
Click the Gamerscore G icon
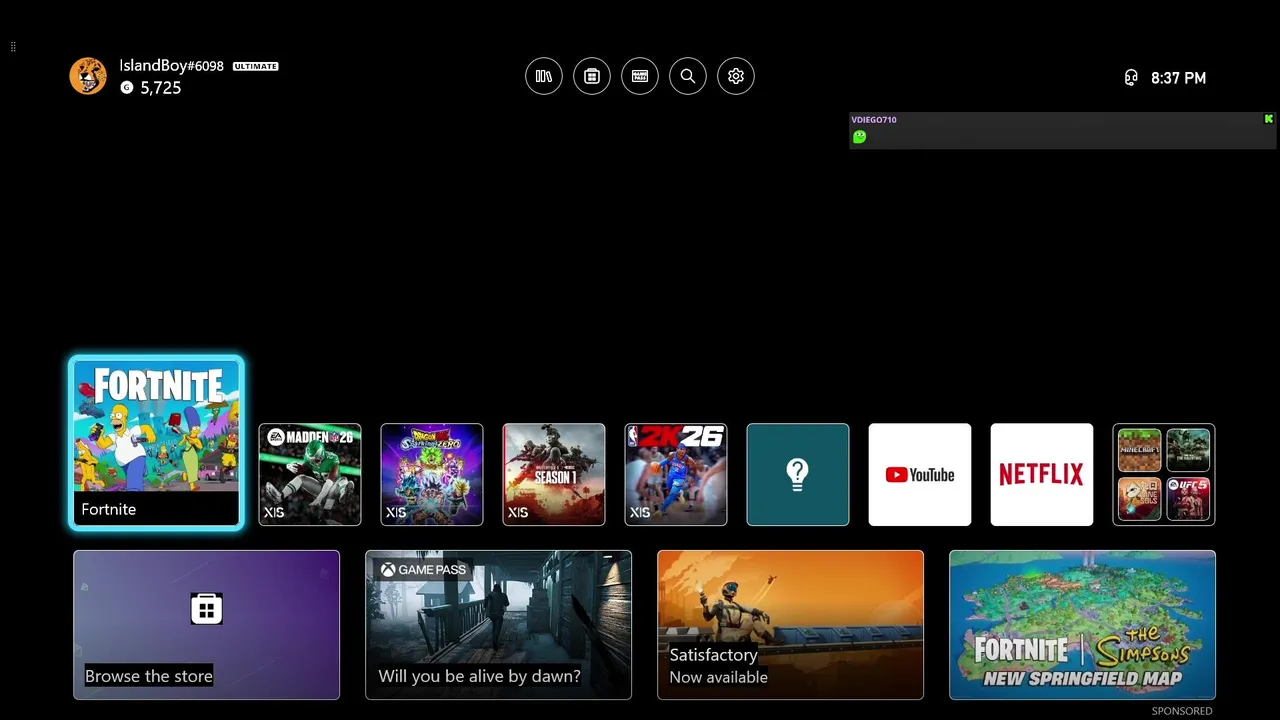tap(126, 88)
